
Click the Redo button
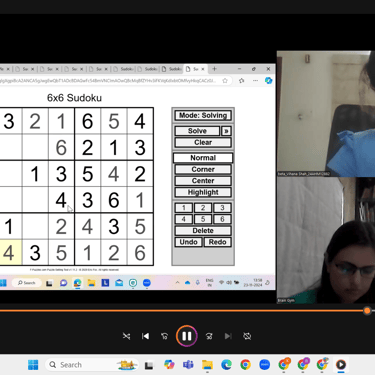click(217, 242)
